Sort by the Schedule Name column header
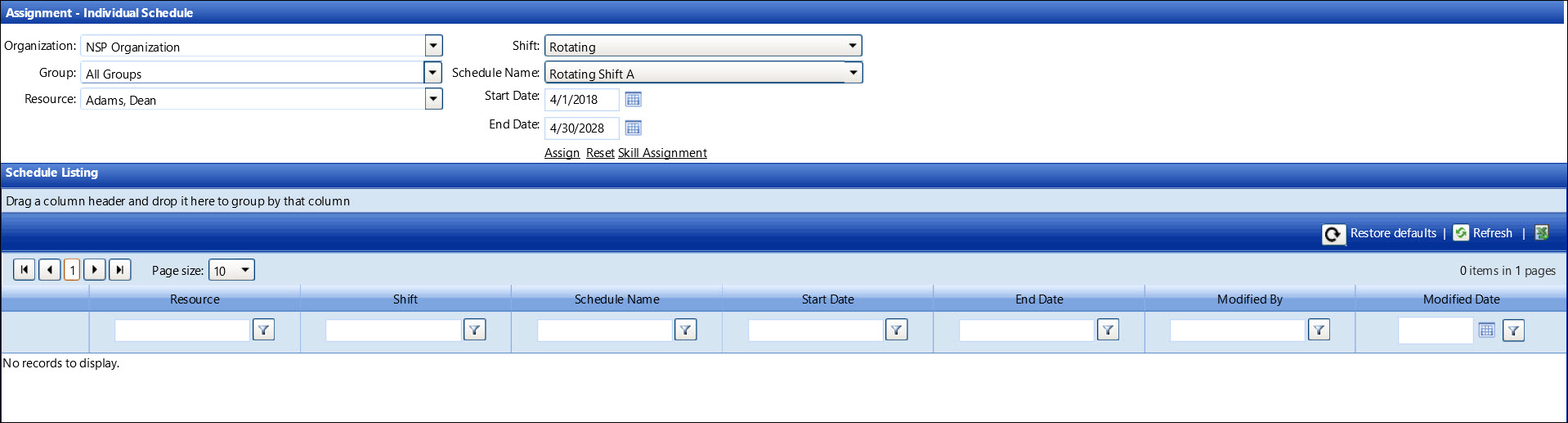This screenshot has width=1568, height=423. coord(616,299)
